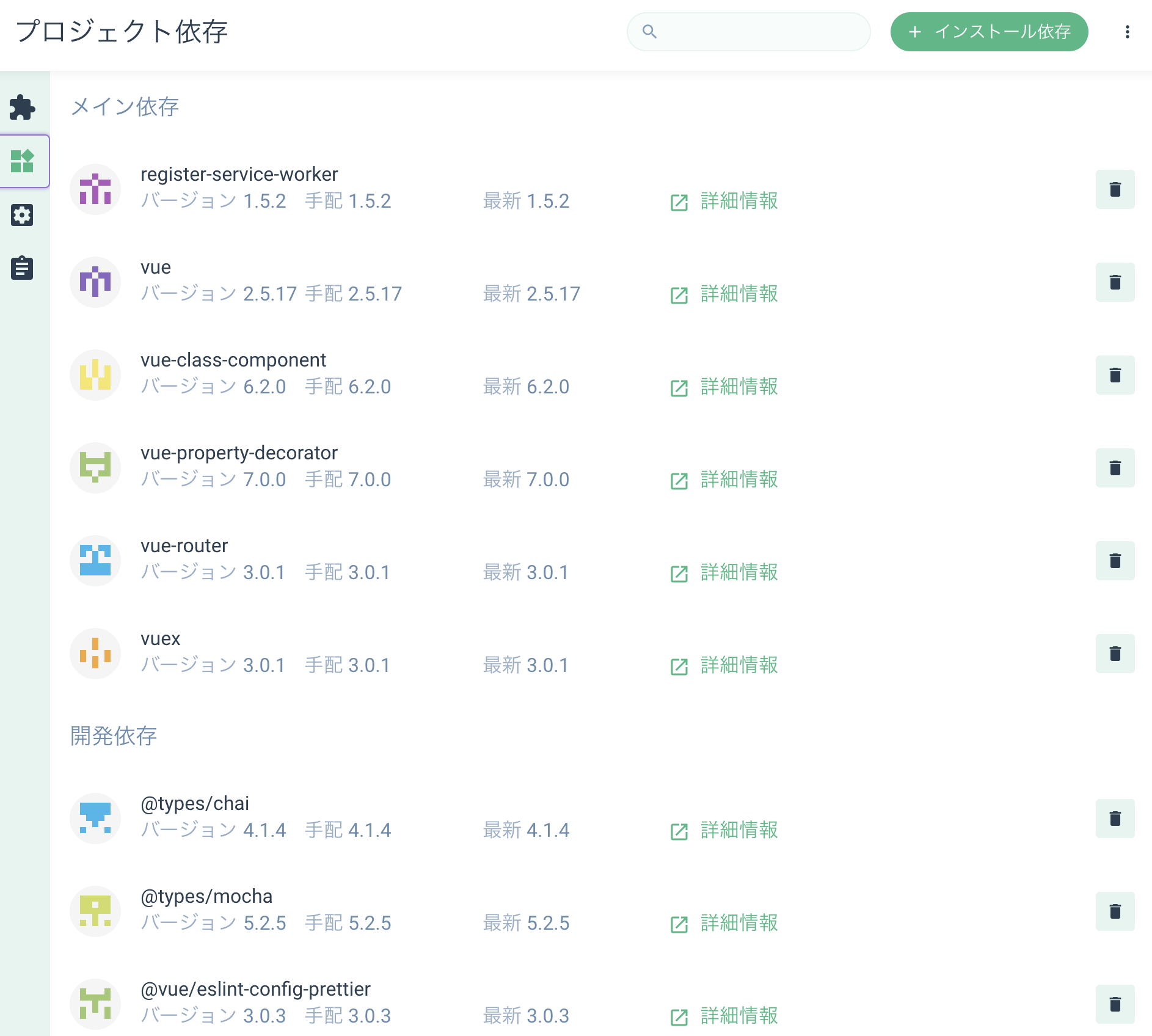
Task: Open 詳細情報 link for vue-property-decorator
Action: (x=724, y=480)
